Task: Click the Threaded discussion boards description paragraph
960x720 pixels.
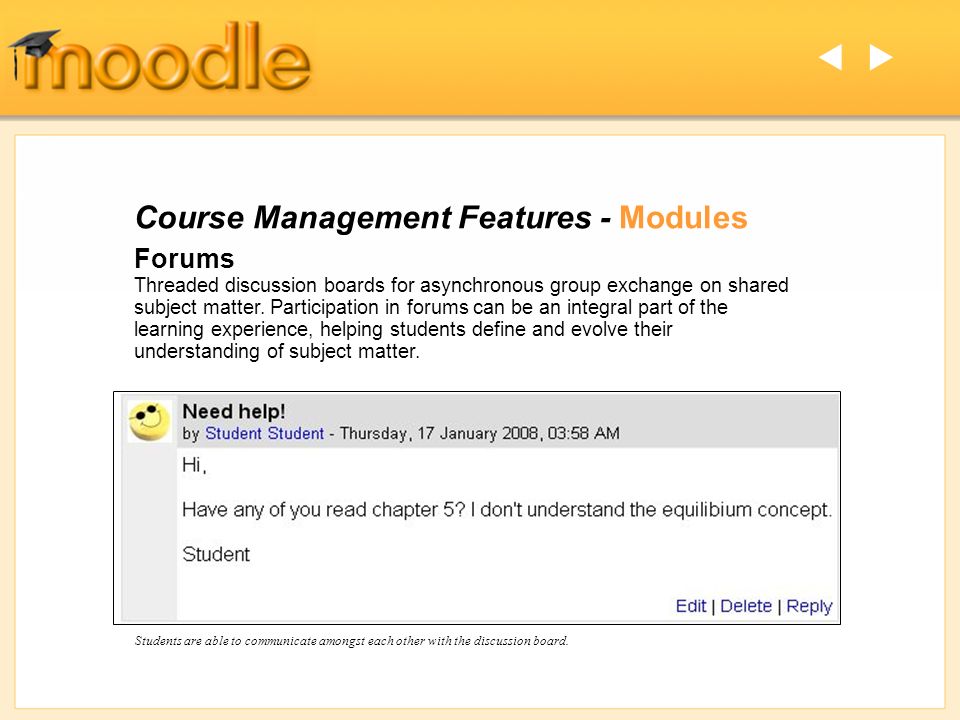Action: [x=461, y=318]
